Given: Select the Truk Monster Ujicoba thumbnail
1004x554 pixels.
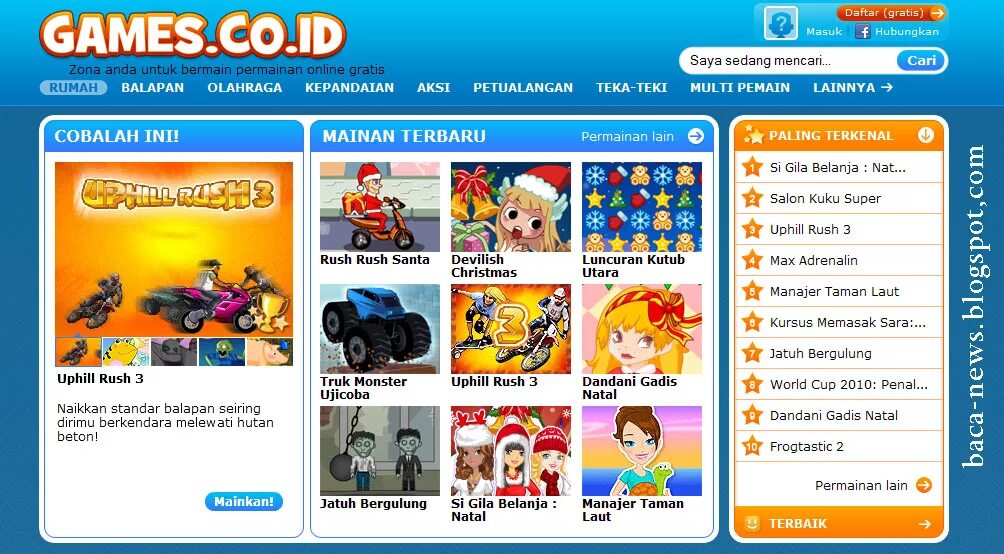Looking at the screenshot, I should pos(380,329).
